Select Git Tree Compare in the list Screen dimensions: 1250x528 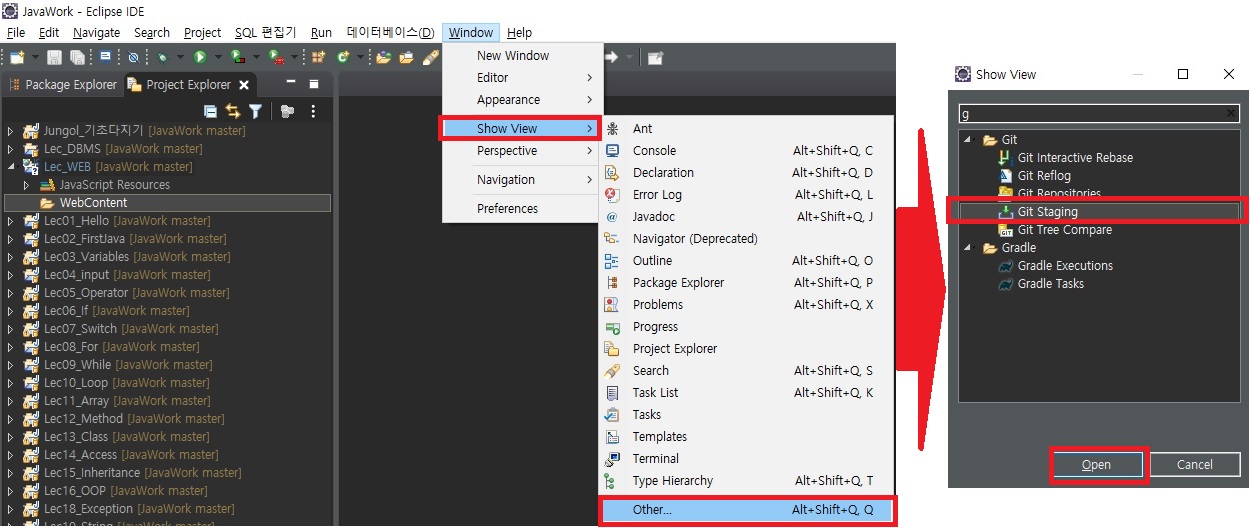pyautogui.click(x=1065, y=229)
